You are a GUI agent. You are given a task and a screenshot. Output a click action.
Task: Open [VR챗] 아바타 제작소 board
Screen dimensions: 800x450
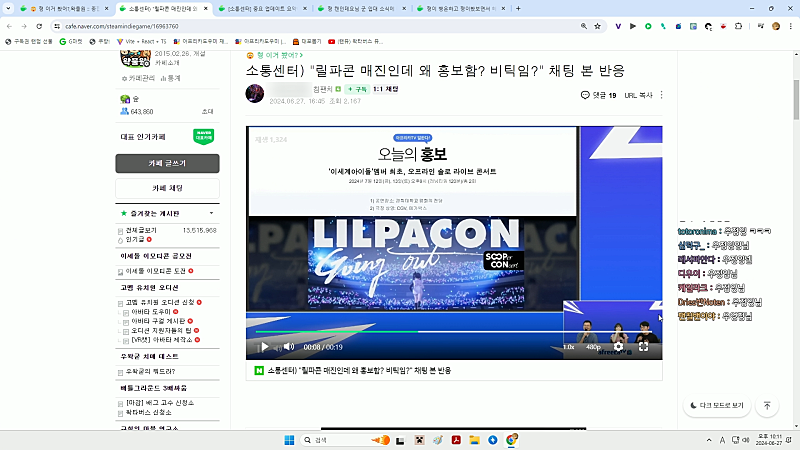(x=162, y=340)
